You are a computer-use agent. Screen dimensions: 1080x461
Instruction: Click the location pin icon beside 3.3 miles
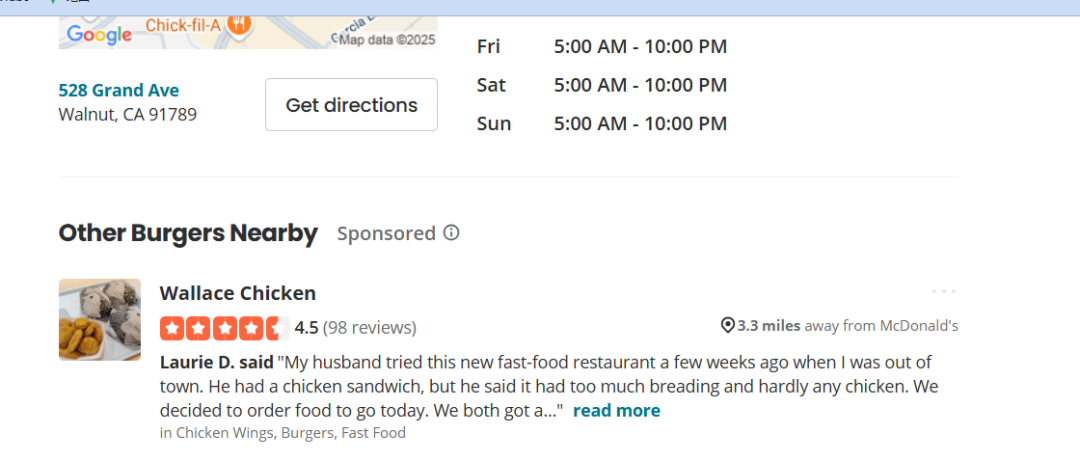[727, 326]
